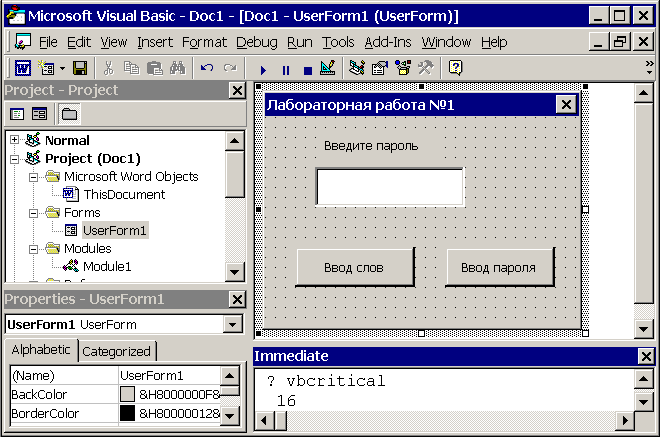Select Module1 in project tree

click(107, 266)
